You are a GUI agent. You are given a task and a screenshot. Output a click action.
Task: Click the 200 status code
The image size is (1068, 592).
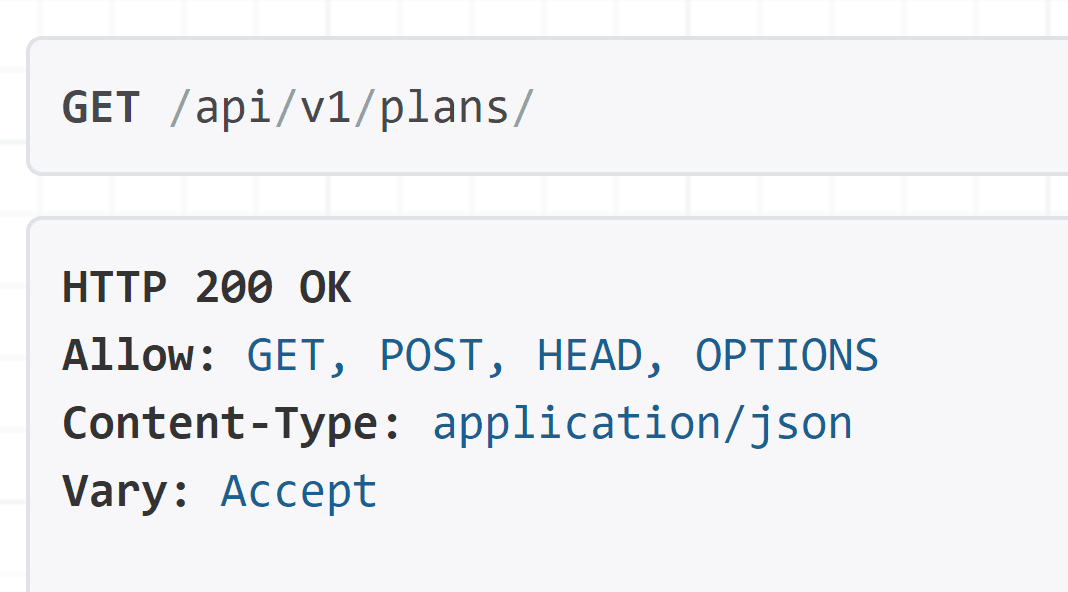coord(233,289)
